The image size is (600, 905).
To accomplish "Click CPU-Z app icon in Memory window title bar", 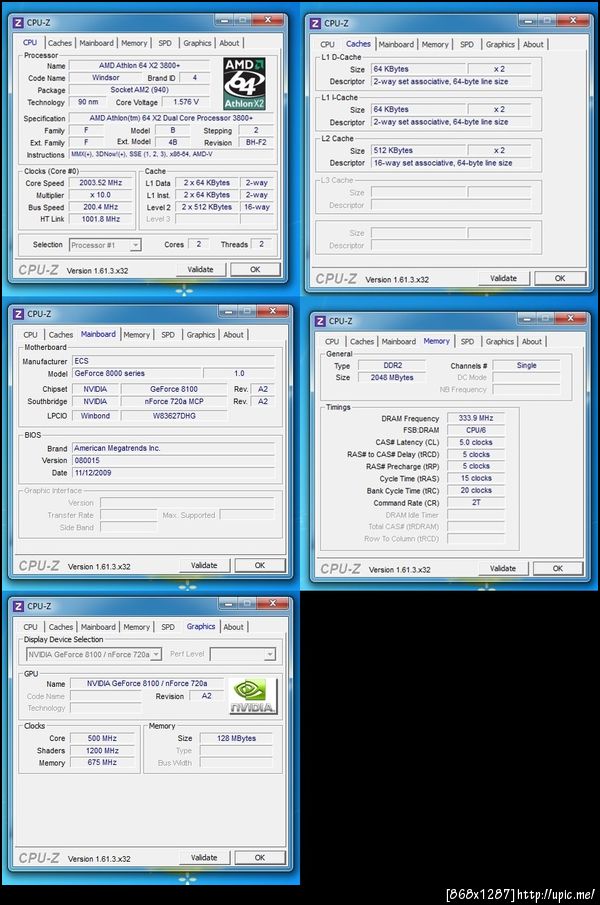I will 320,321.
